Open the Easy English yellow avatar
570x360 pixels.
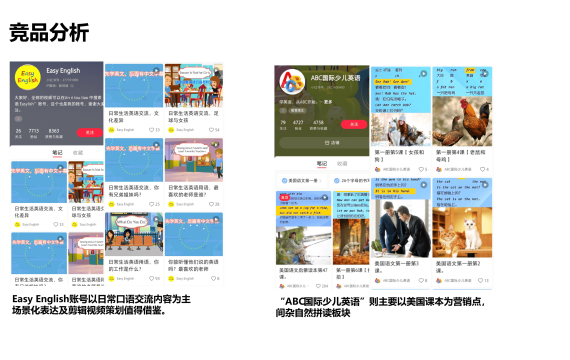point(28,77)
